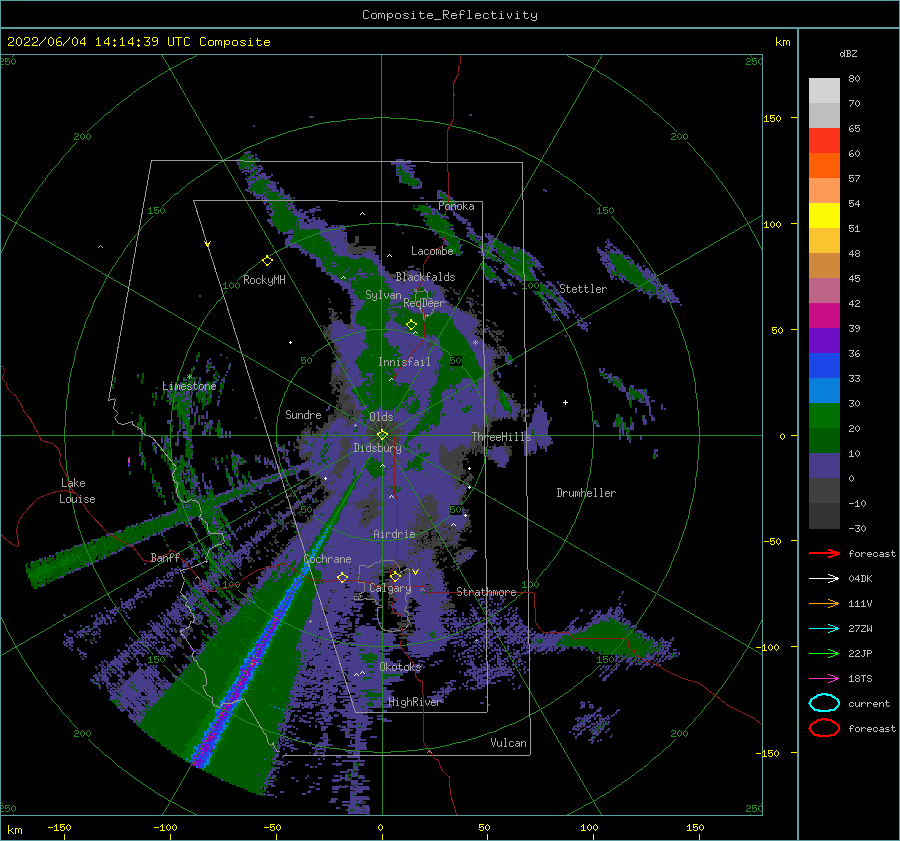This screenshot has height=841, width=900.
Task: Click the Airdrie label
Action: (x=394, y=534)
